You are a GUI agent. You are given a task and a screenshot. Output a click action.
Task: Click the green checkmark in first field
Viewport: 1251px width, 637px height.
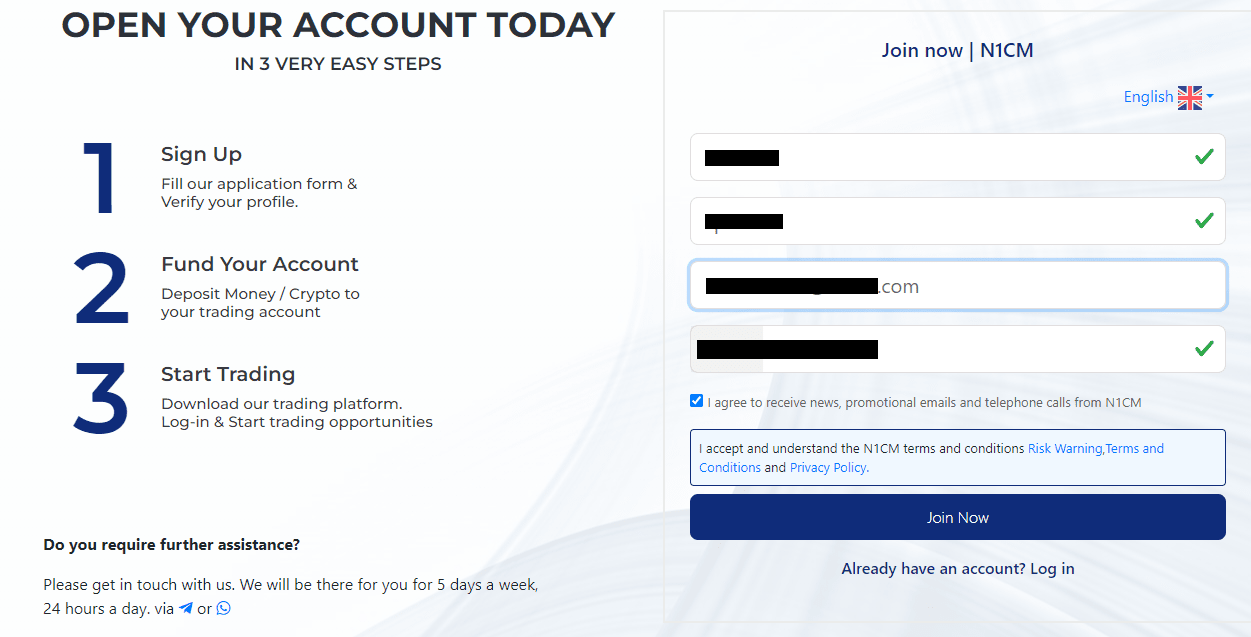coord(1204,157)
